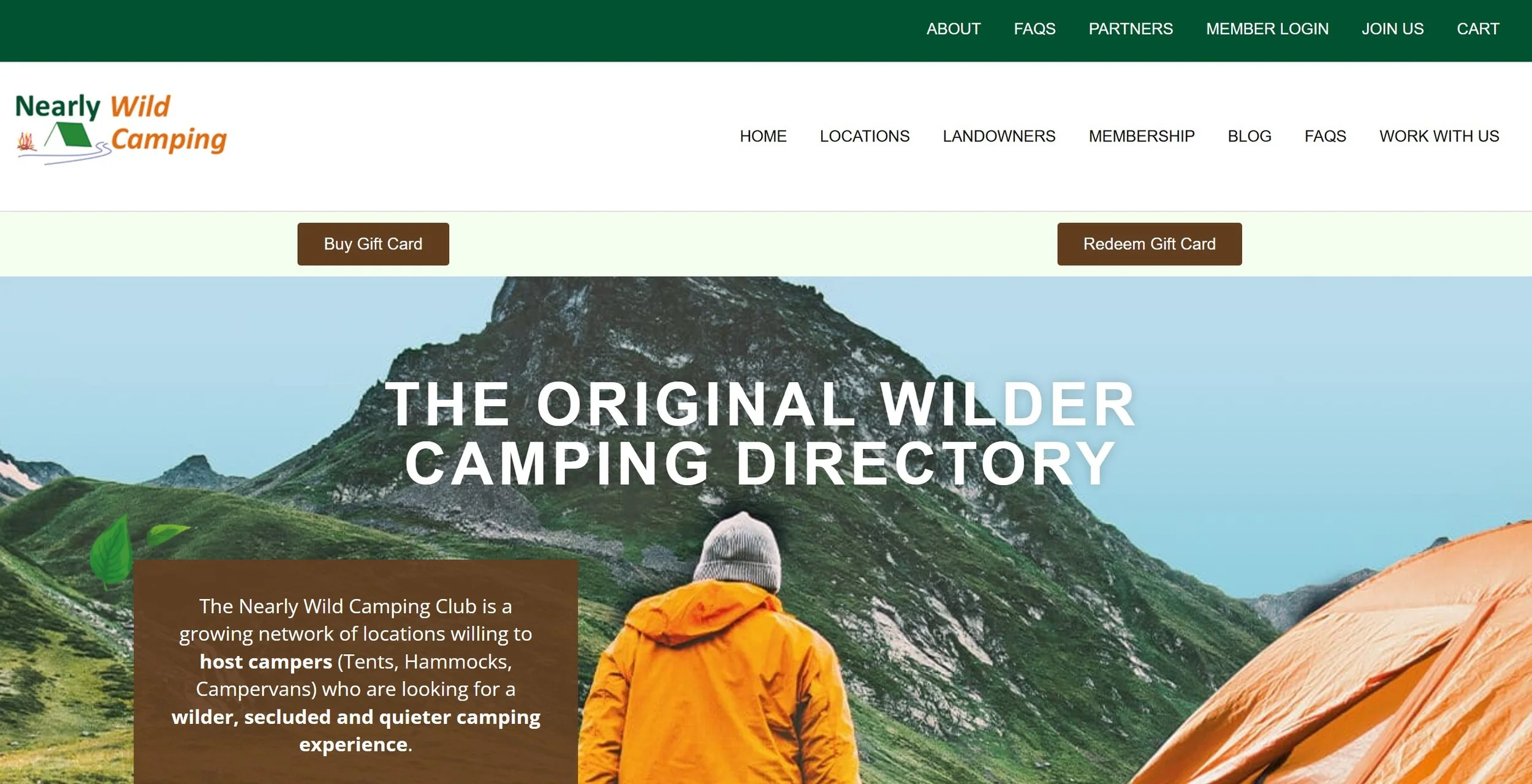View the Cart
Viewport: 1532px width, 784px height.
click(1477, 29)
